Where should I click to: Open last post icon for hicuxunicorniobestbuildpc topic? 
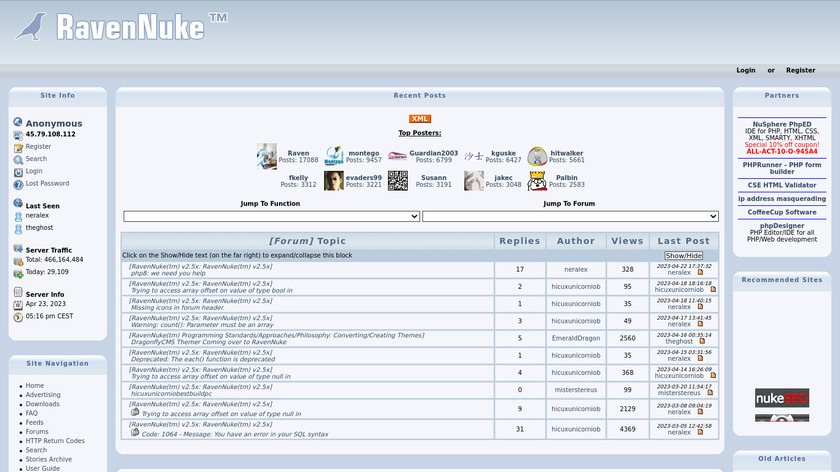click(710, 393)
